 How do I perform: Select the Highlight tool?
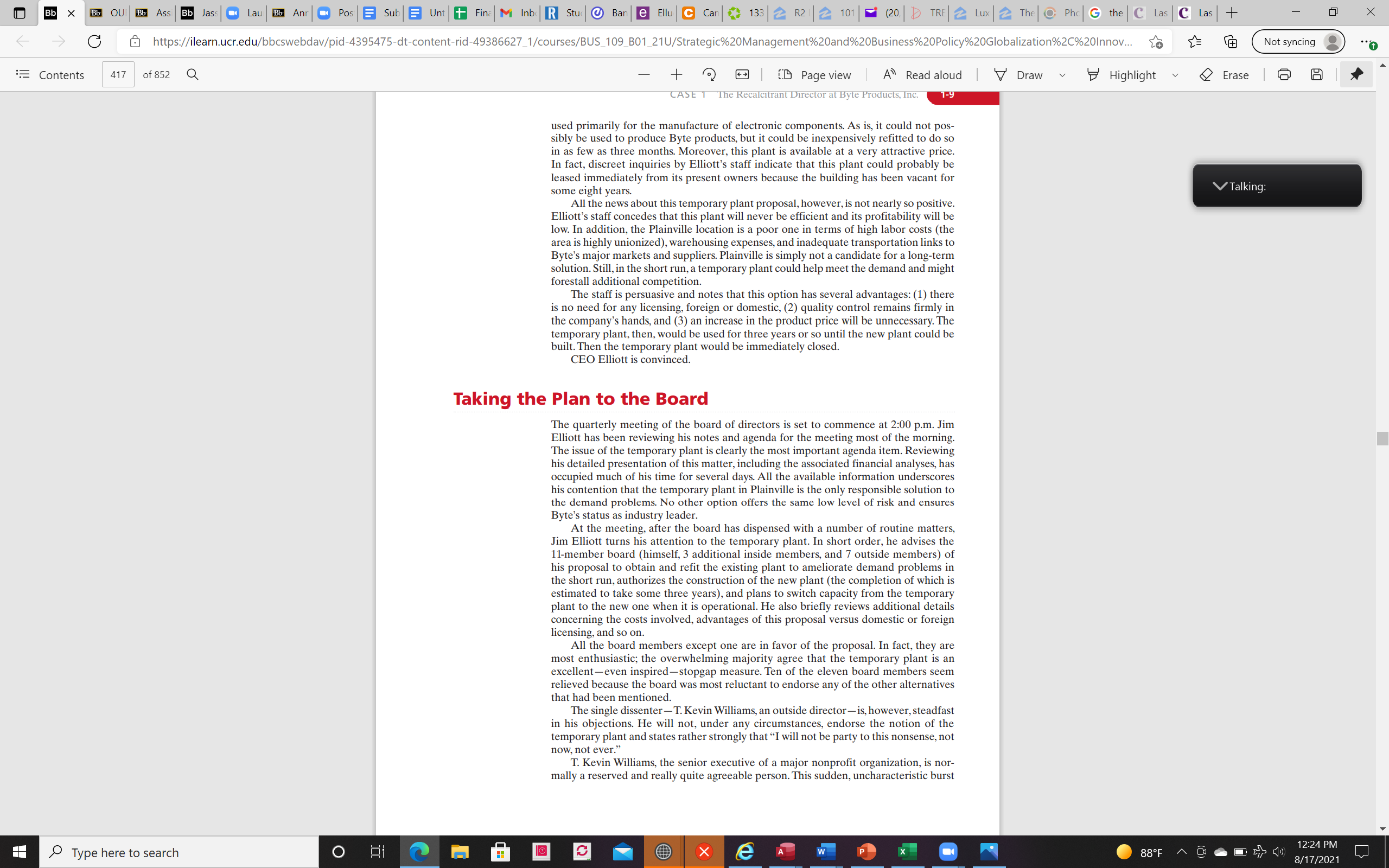tap(1121, 75)
